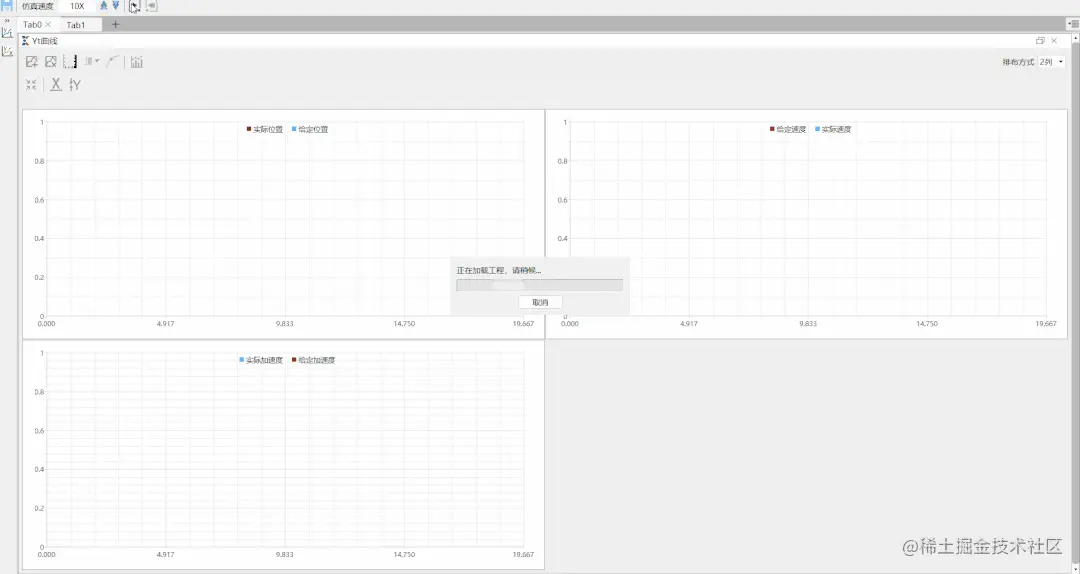
Task: Toggle 给定速度 legend entry
Action: click(788, 130)
